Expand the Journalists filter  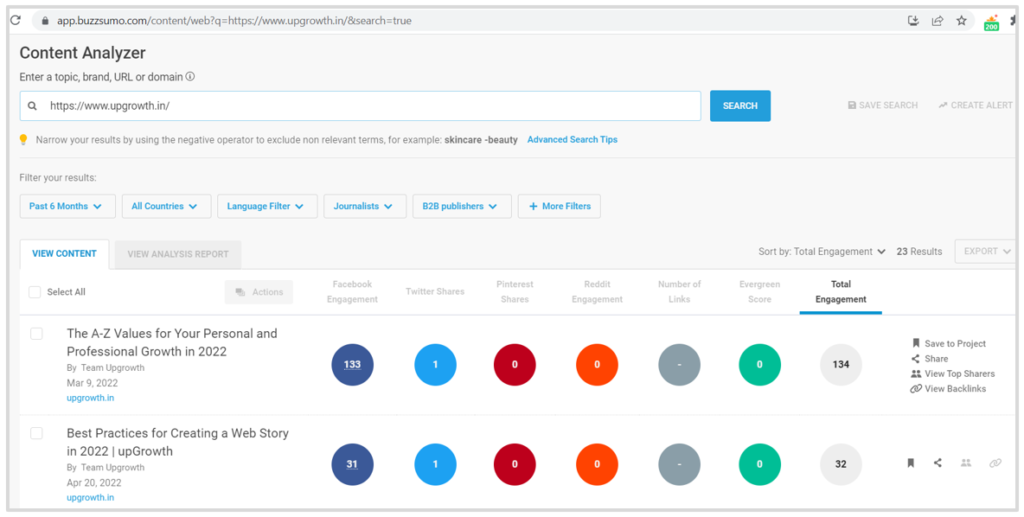(365, 206)
